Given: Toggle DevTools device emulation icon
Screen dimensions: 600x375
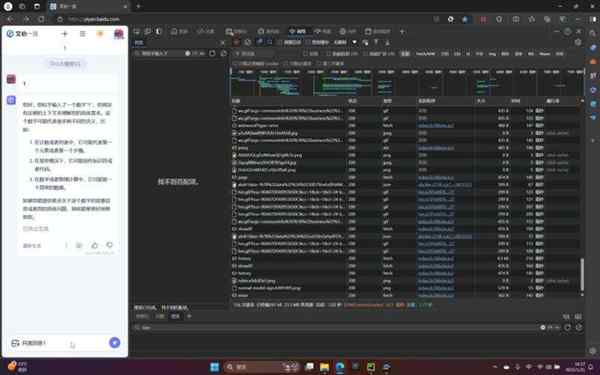Looking at the screenshot, I should click(148, 31).
